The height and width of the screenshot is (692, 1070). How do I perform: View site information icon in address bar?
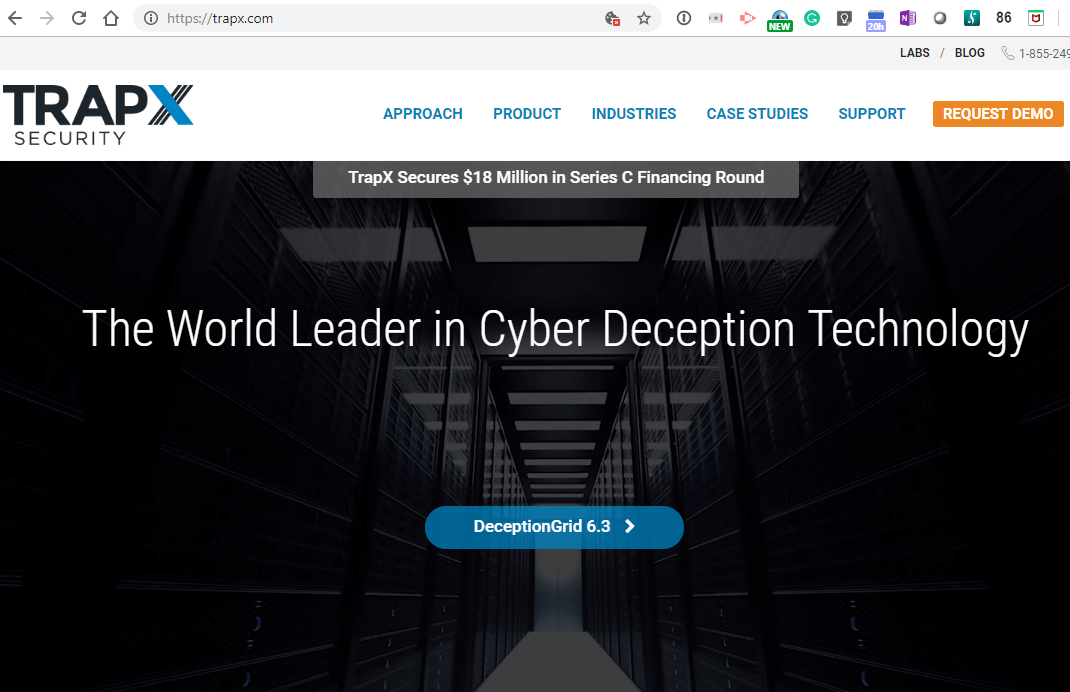pos(151,18)
